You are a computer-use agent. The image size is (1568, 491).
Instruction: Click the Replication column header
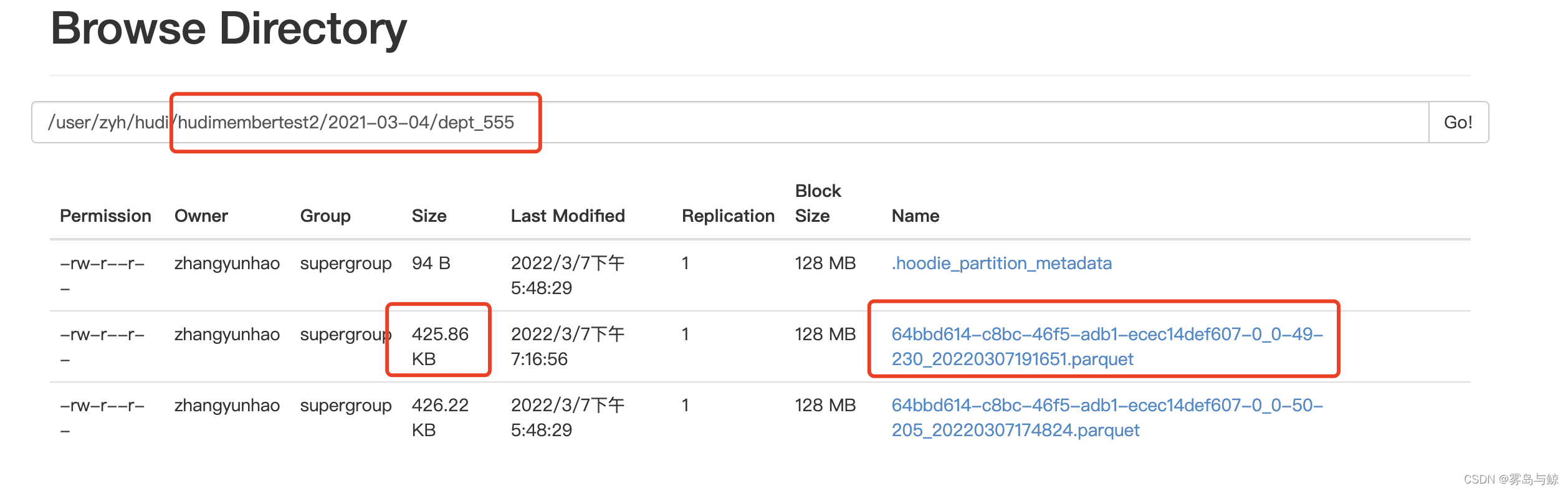click(728, 216)
